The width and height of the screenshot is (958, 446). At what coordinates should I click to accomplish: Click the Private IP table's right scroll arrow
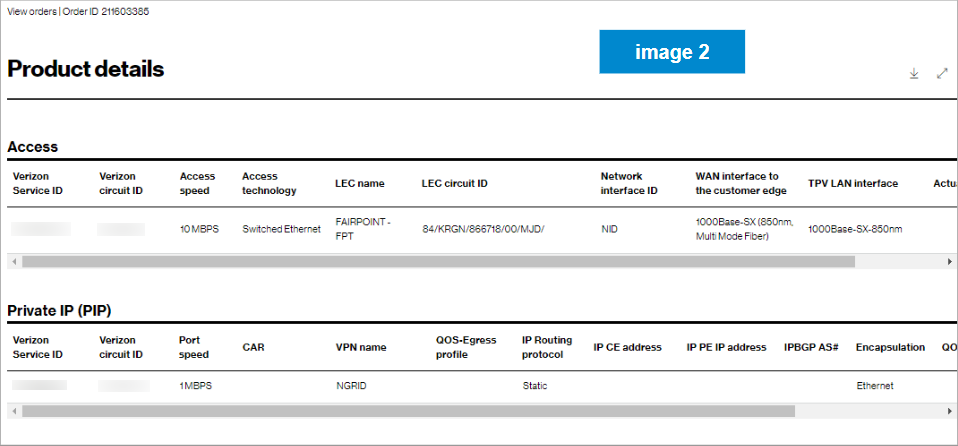tap(950, 410)
